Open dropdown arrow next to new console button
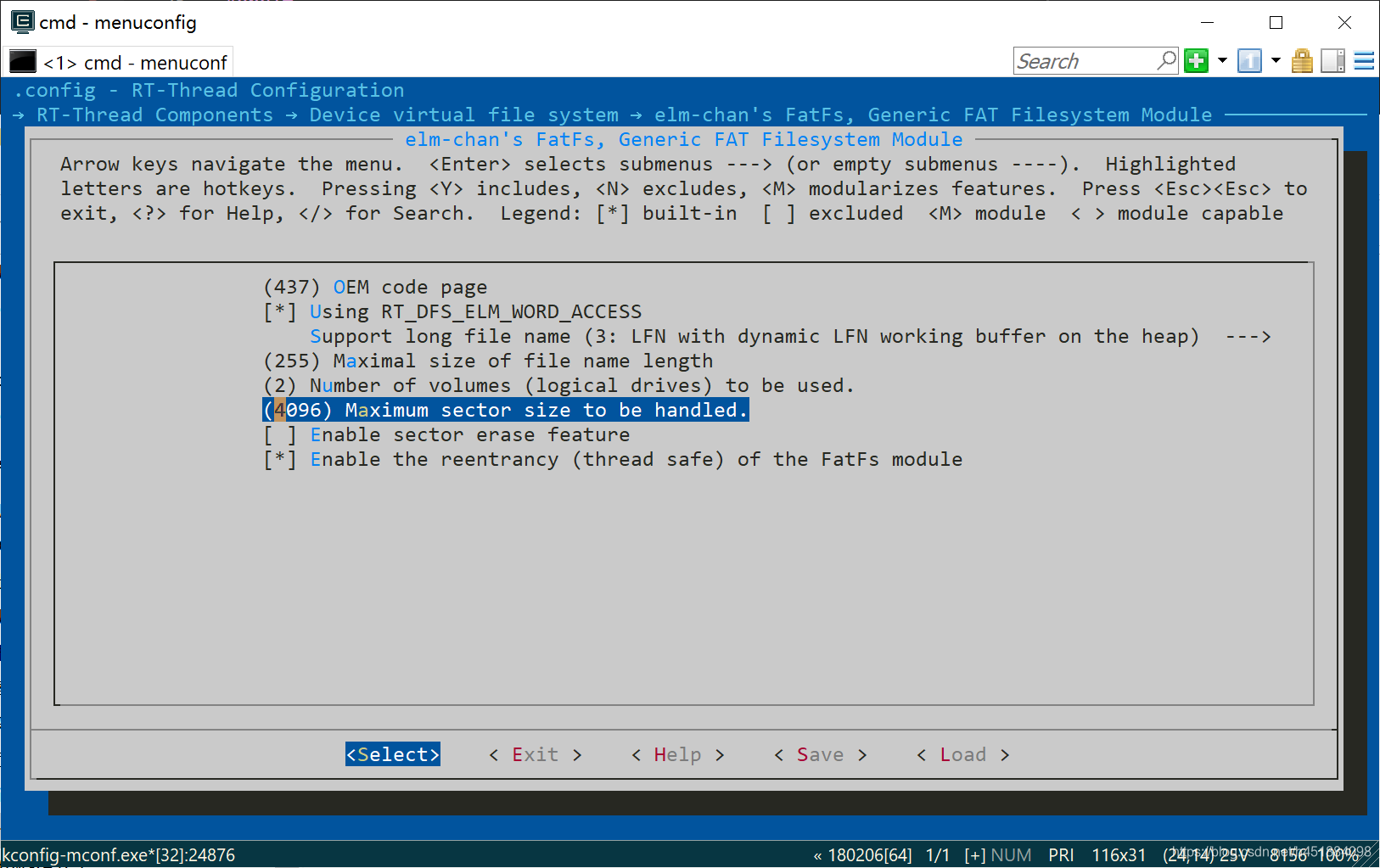 [1222, 61]
